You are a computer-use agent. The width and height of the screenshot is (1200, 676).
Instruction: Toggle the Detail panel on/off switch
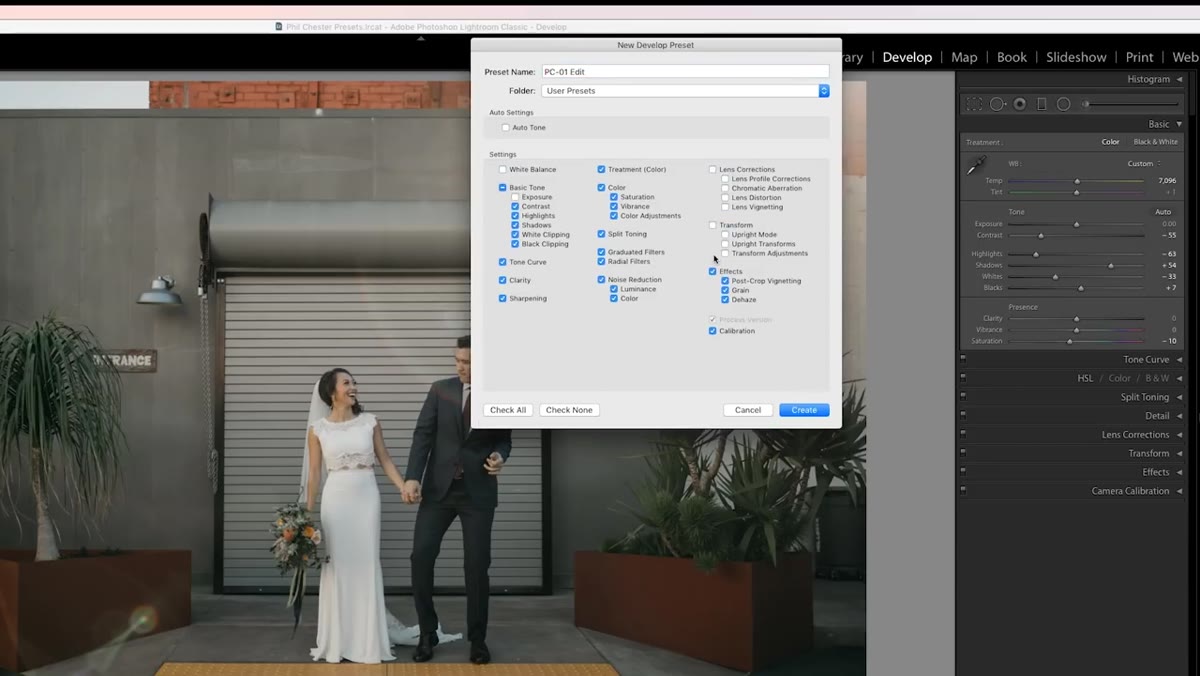point(963,416)
